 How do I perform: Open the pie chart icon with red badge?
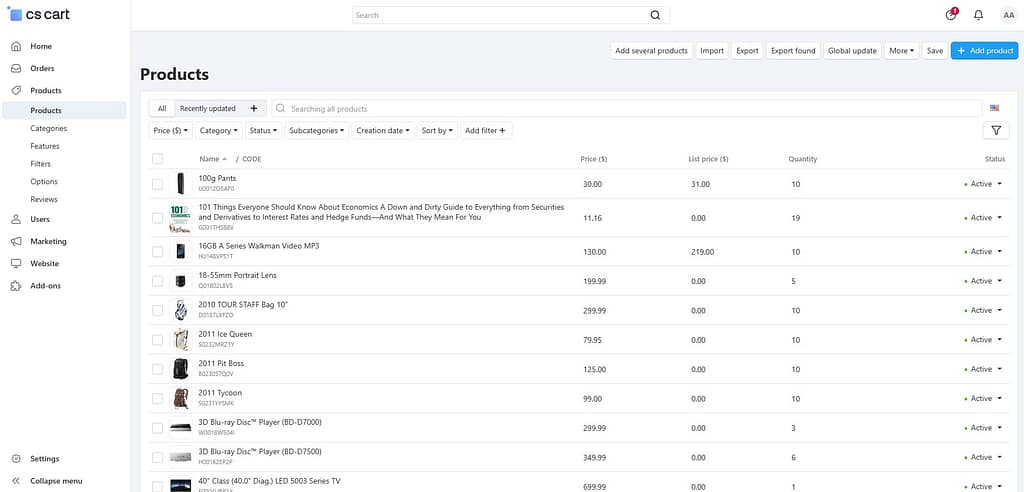[x=951, y=14]
